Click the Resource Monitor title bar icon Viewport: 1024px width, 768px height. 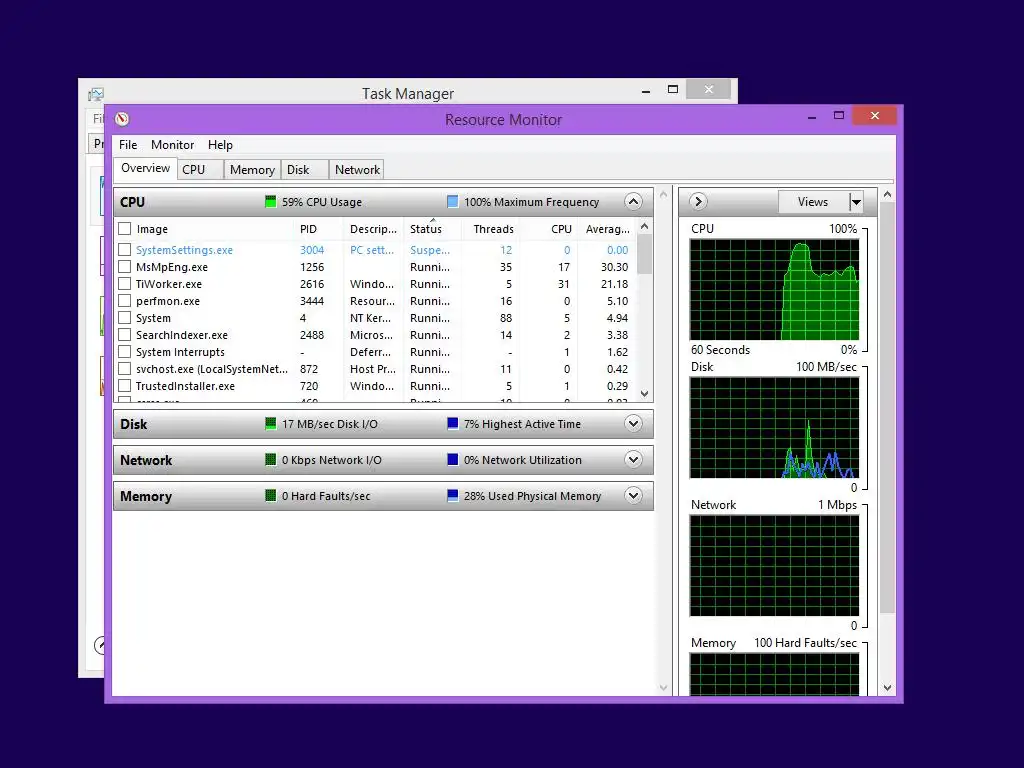coord(122,119)
